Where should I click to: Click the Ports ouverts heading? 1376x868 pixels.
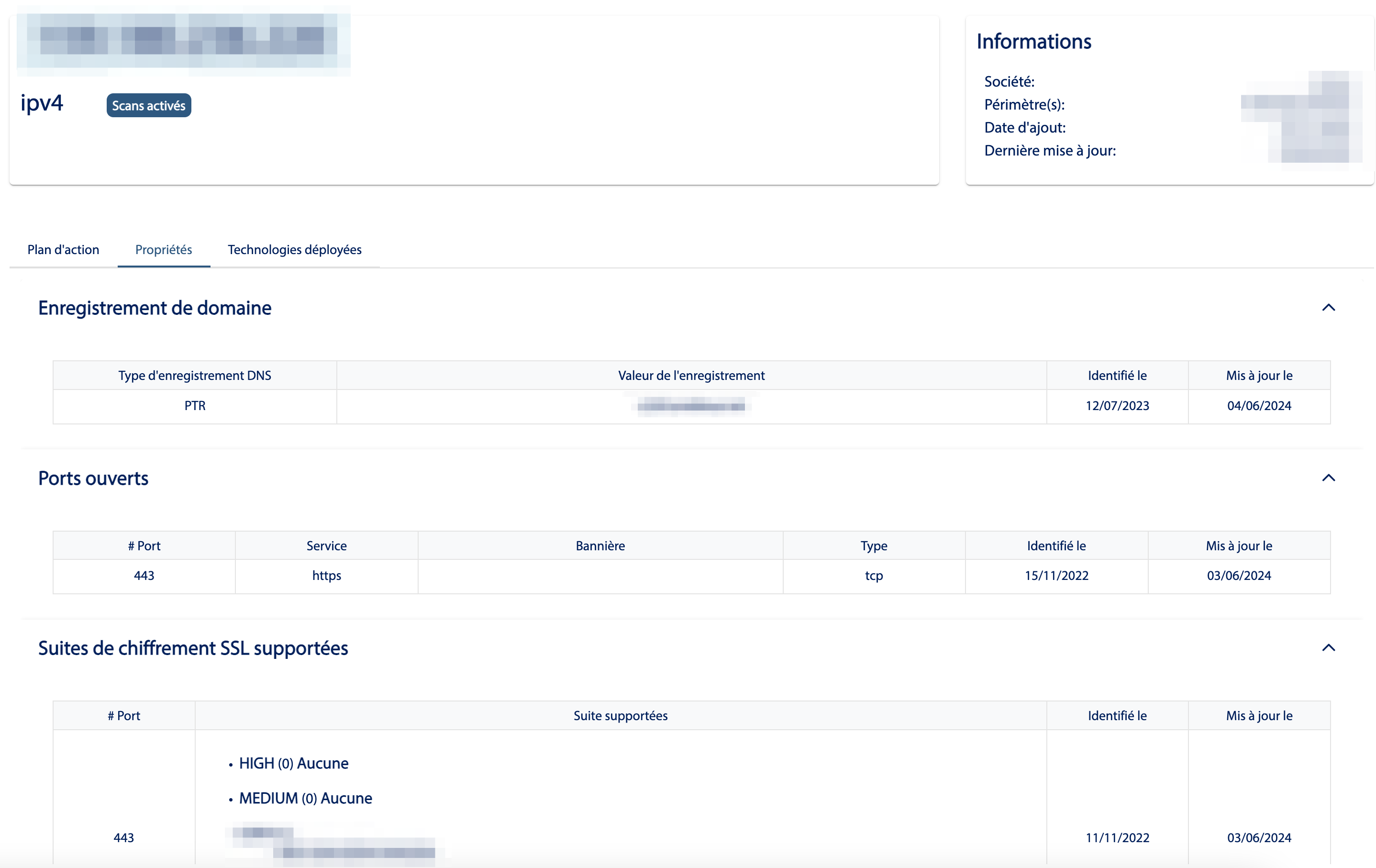click(x=93, y=479)
